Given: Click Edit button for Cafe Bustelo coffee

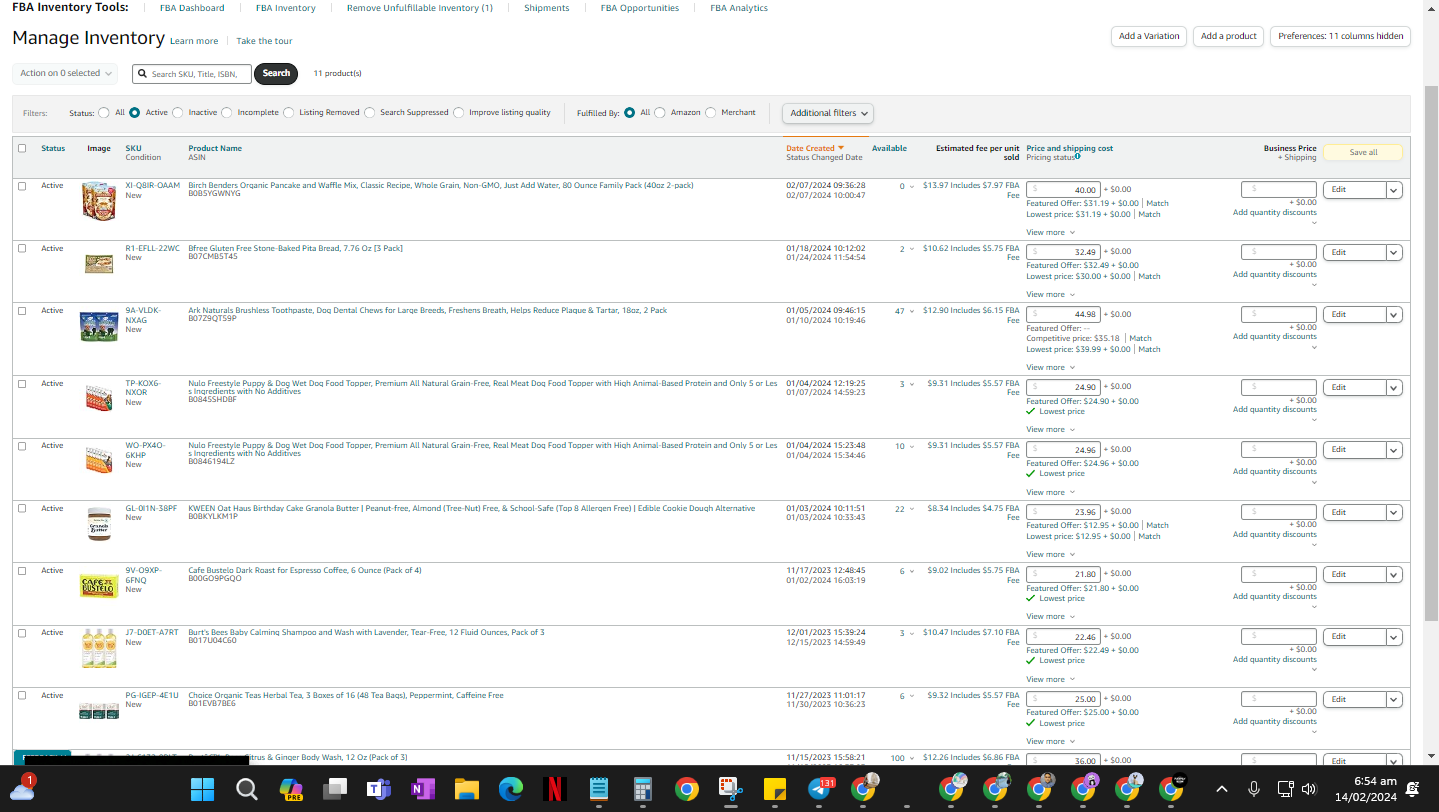Looking at the screenshot, I should coord(1354,575).
